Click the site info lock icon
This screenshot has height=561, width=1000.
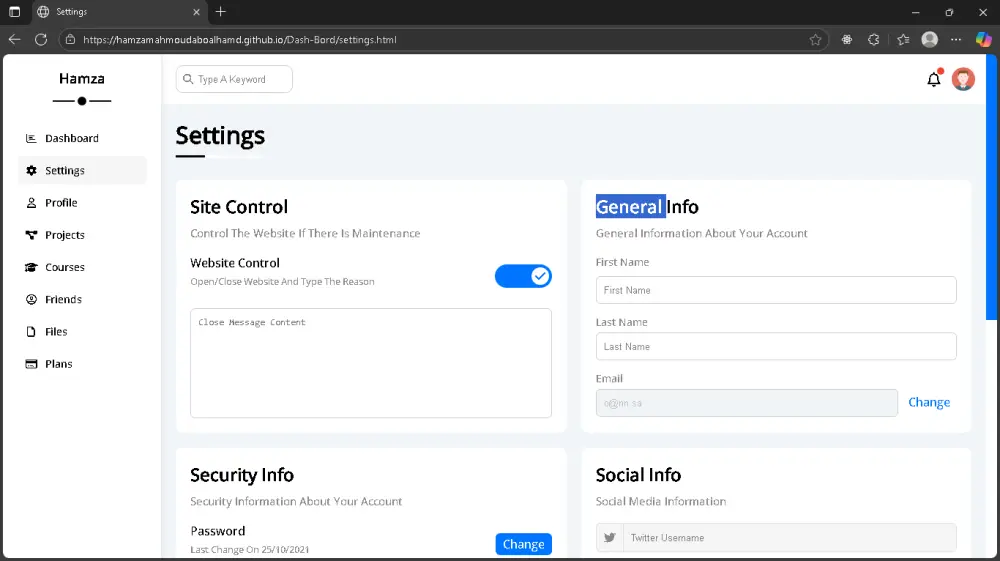tap(71, 40)
